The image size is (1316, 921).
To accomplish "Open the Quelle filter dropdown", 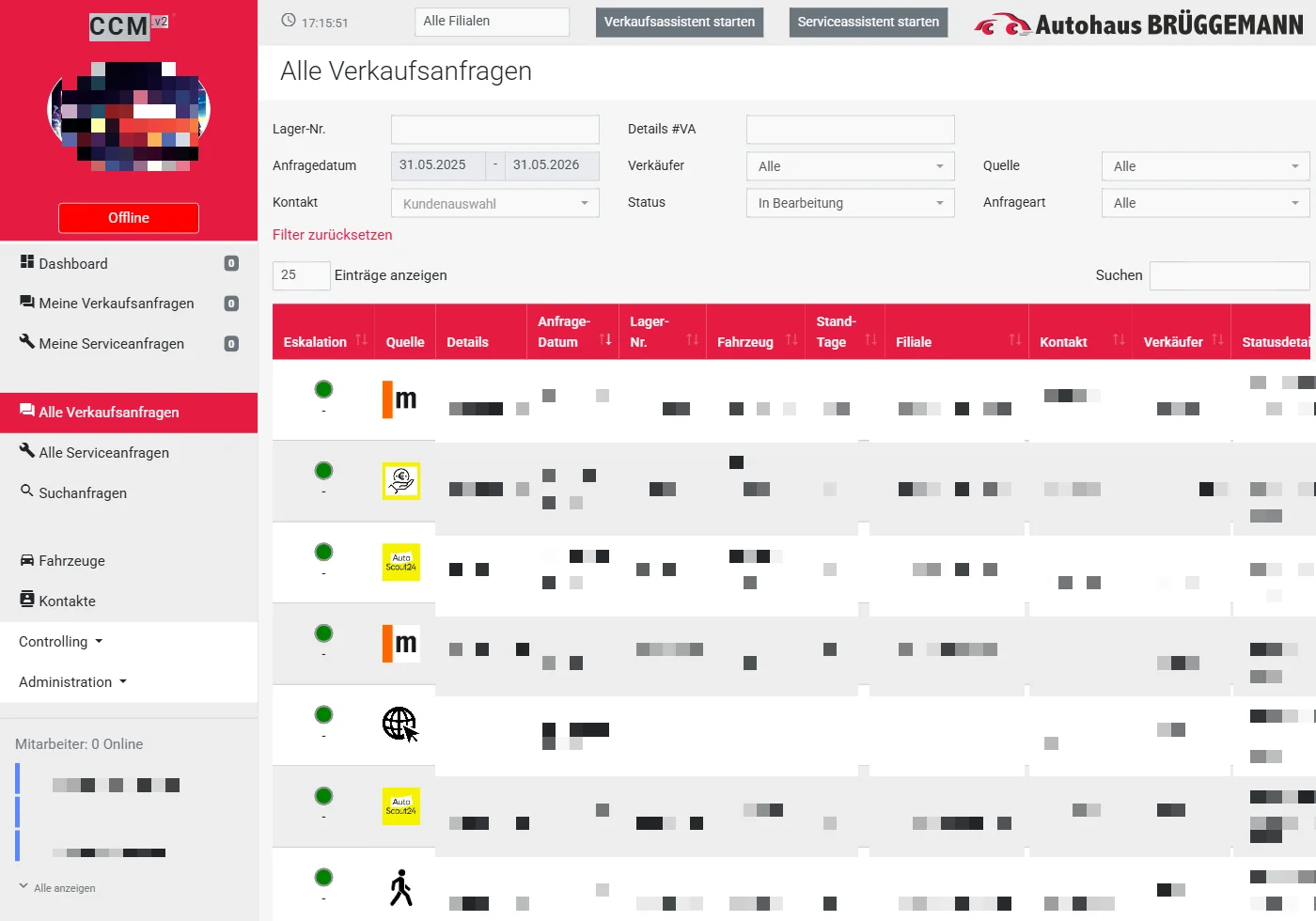I will point(1206,166).
